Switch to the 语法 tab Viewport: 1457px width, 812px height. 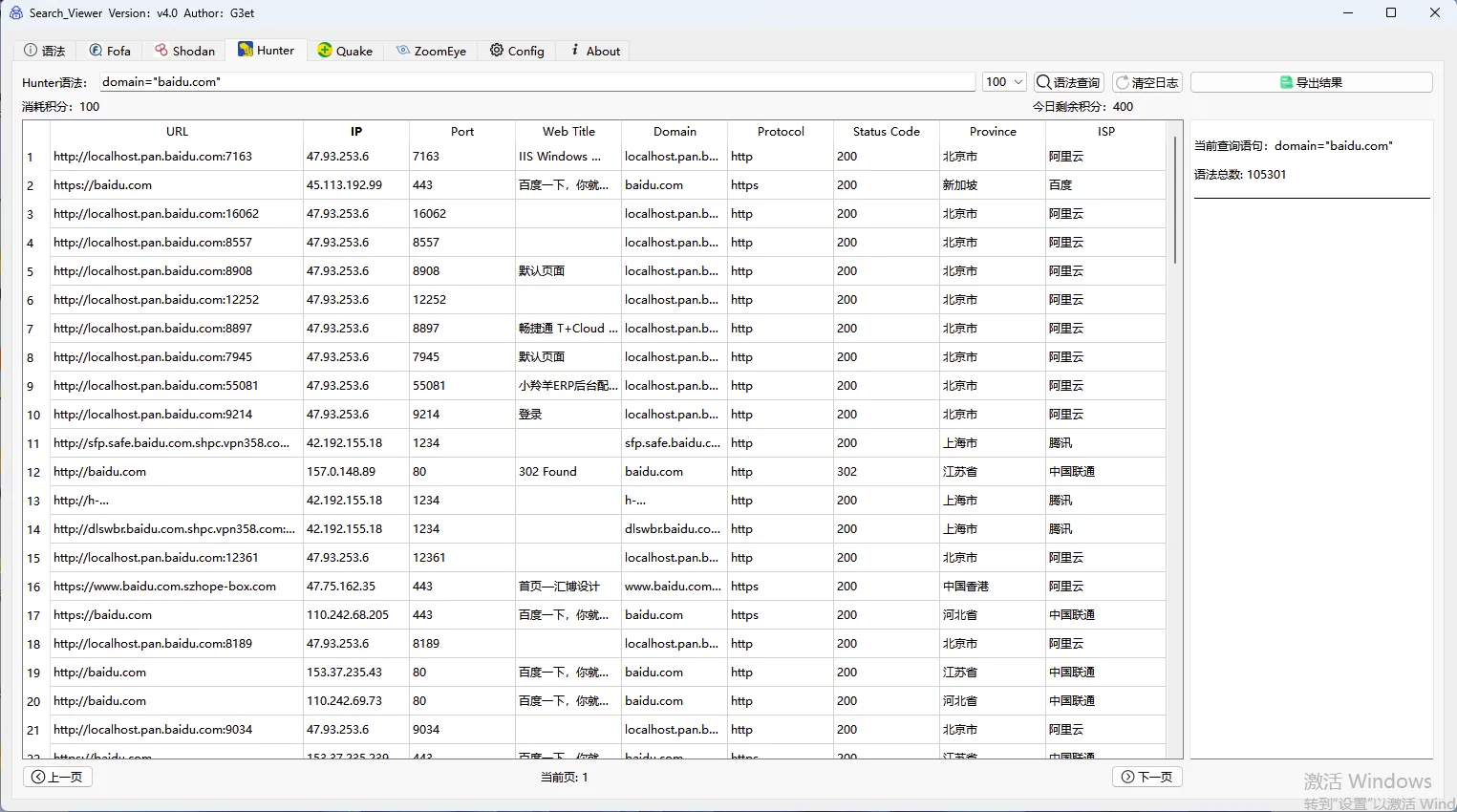[45, 51]
